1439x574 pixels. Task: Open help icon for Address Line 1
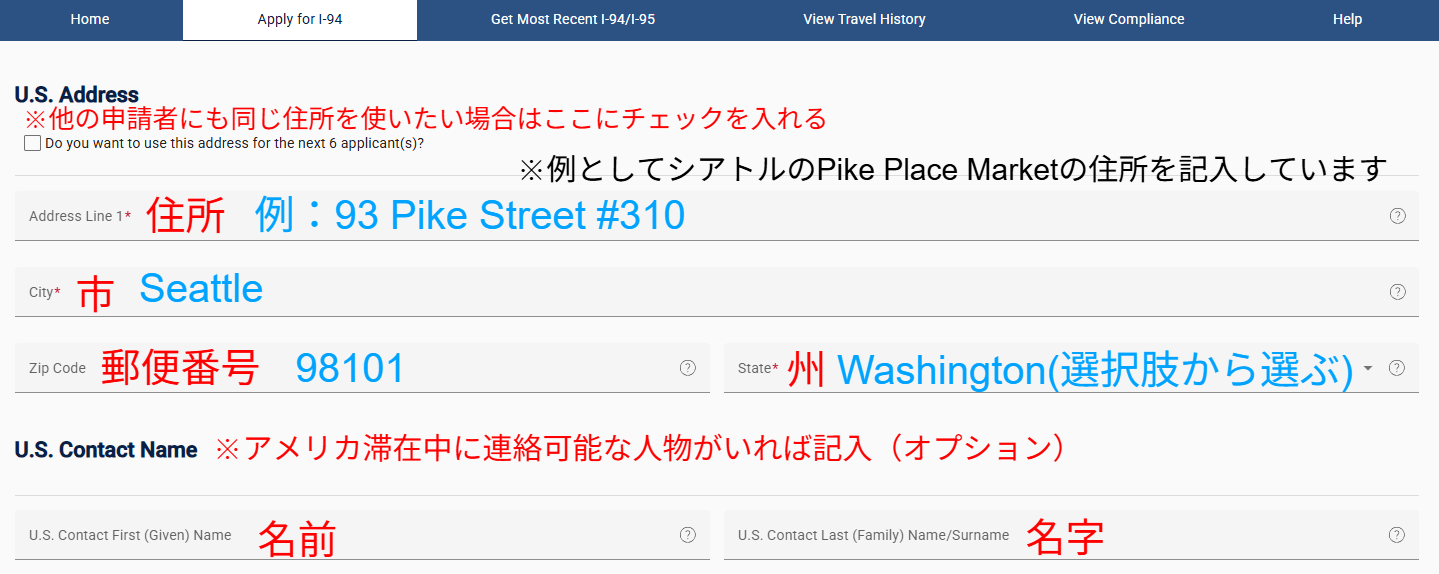(x=1398, y=216)
